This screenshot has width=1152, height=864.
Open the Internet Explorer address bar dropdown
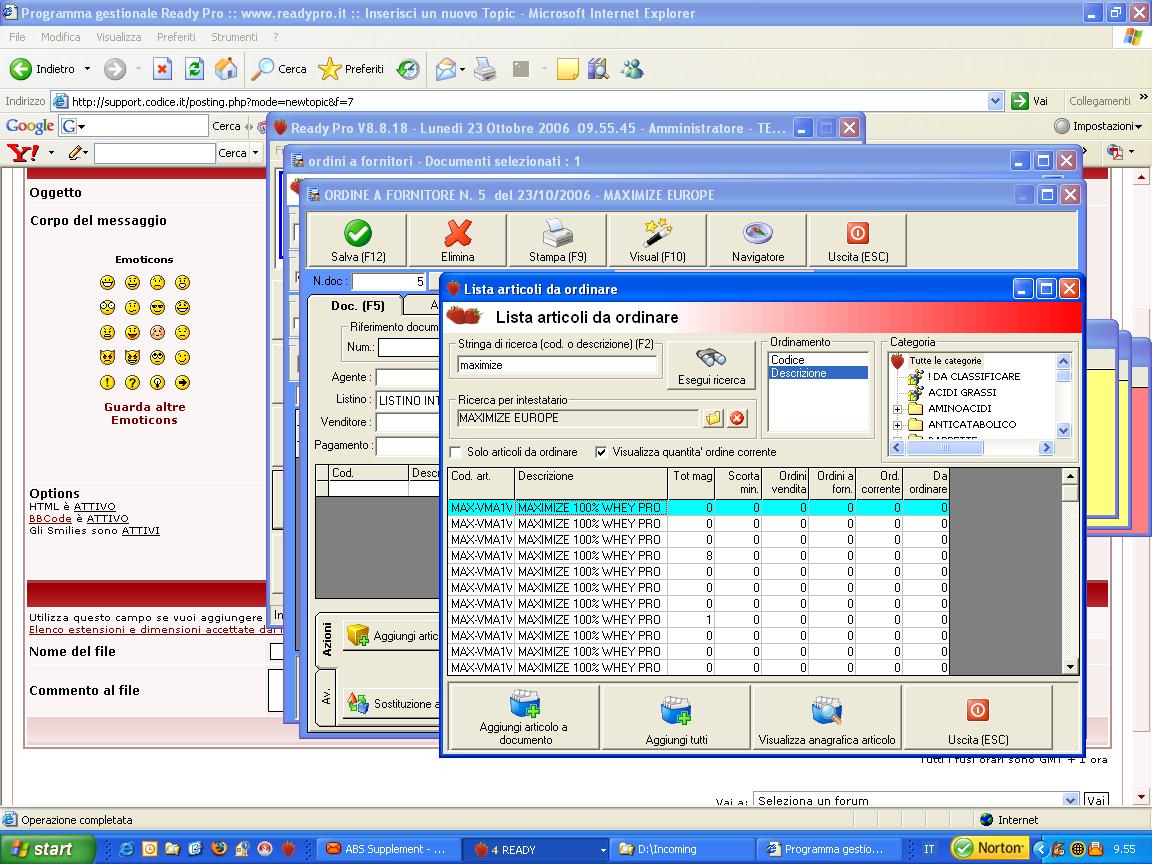click(995, 101)
